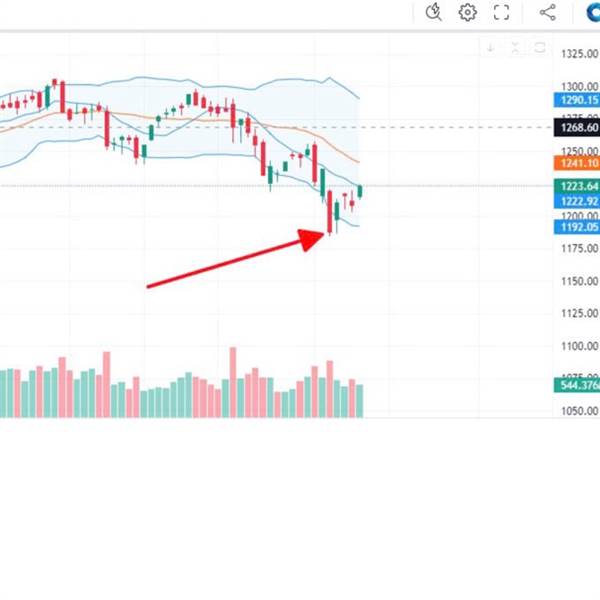
Task: Click the move pane down arrow
Action: [x=491, y=47]
